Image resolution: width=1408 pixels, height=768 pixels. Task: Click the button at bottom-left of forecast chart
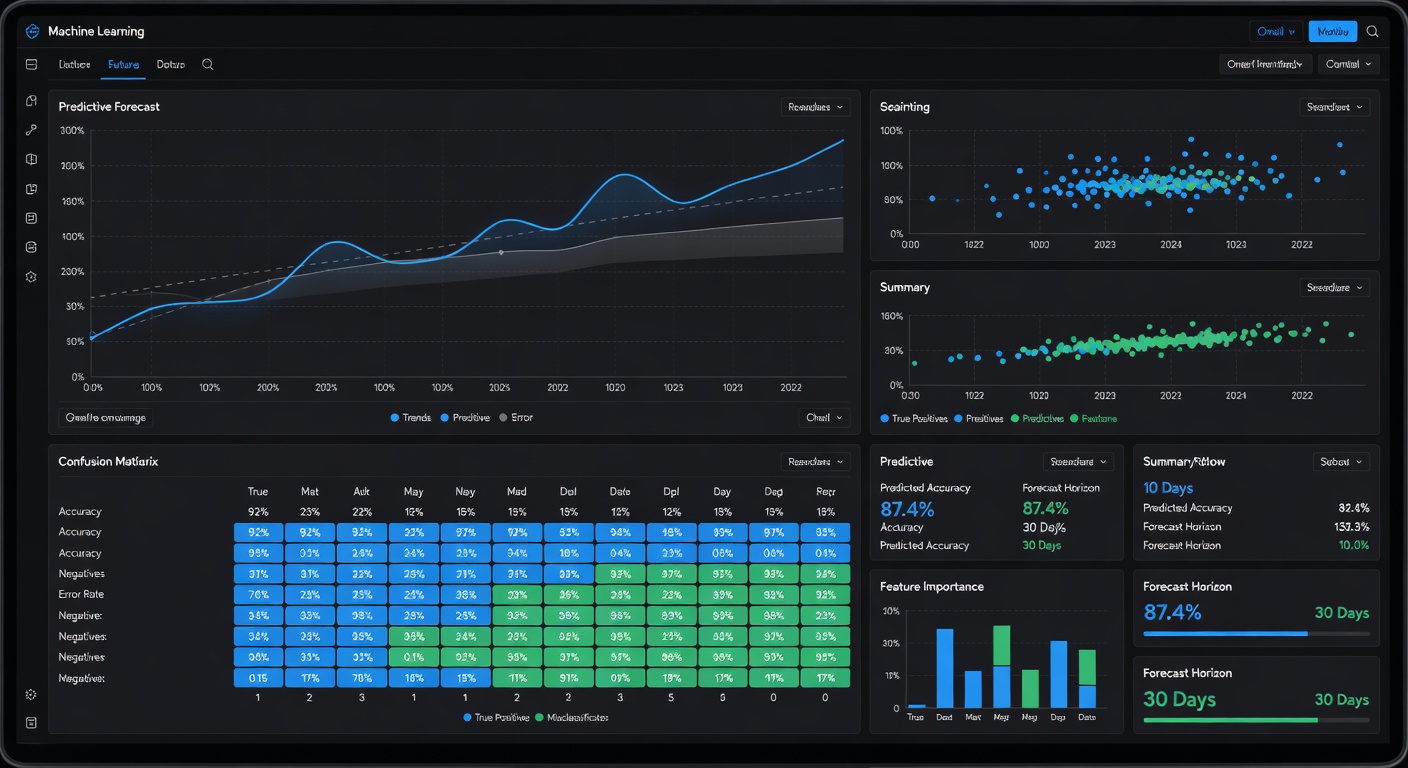(x=106, y=418)
